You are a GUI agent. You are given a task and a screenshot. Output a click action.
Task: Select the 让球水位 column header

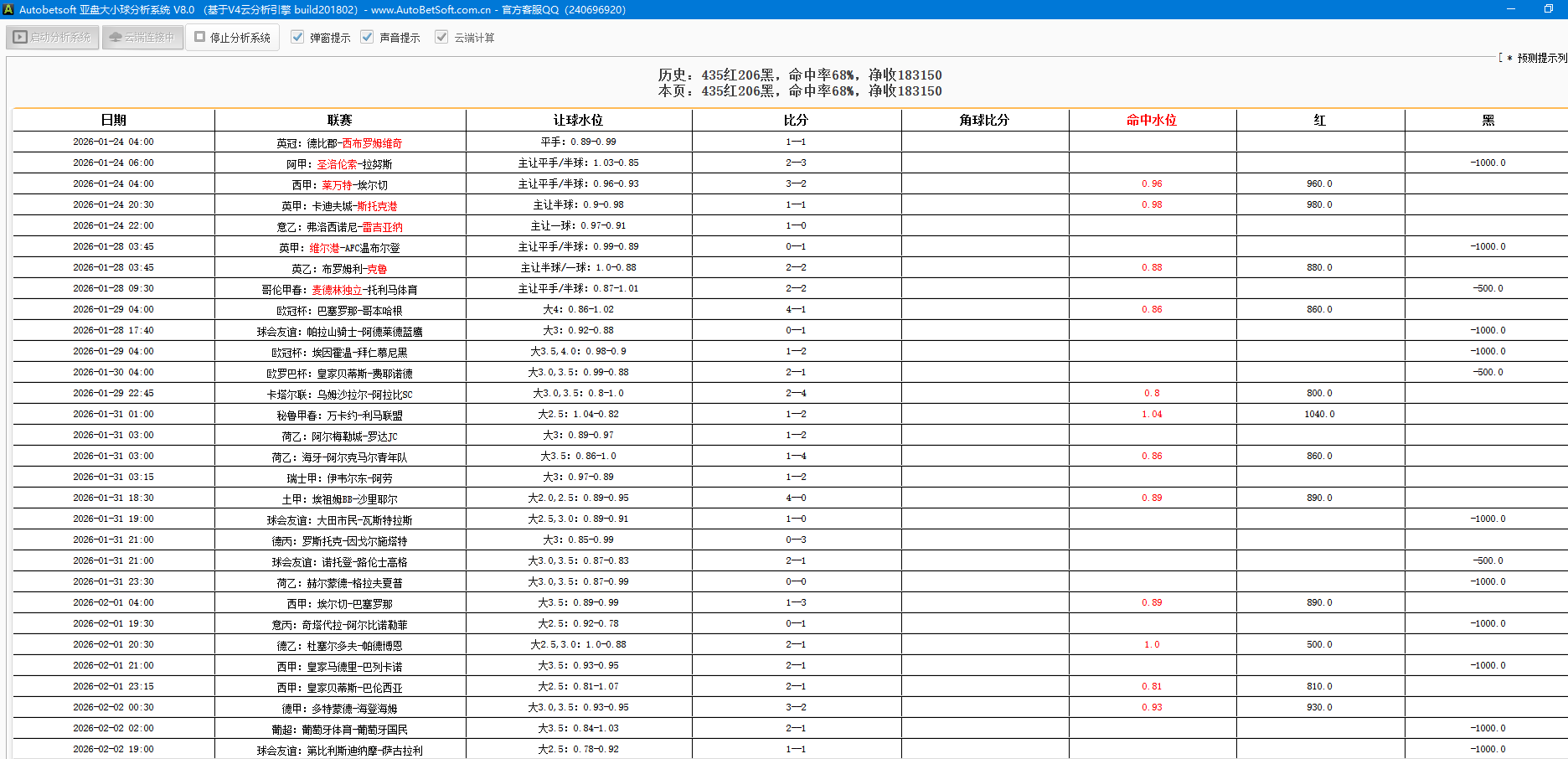coord(578,120)
